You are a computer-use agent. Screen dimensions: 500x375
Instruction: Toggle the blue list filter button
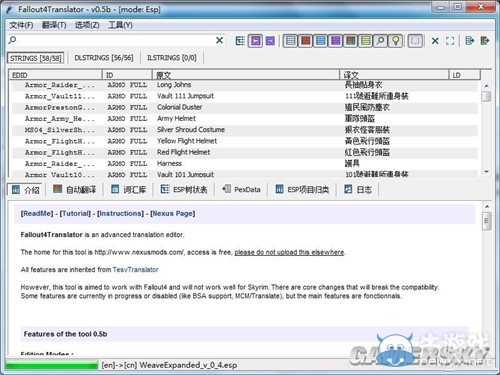click(x=321, y=41)
